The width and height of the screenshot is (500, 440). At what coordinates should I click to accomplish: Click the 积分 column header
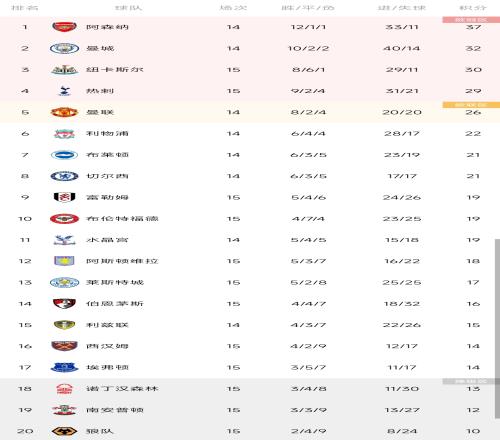pyautogui.click(x=473, y=8)
